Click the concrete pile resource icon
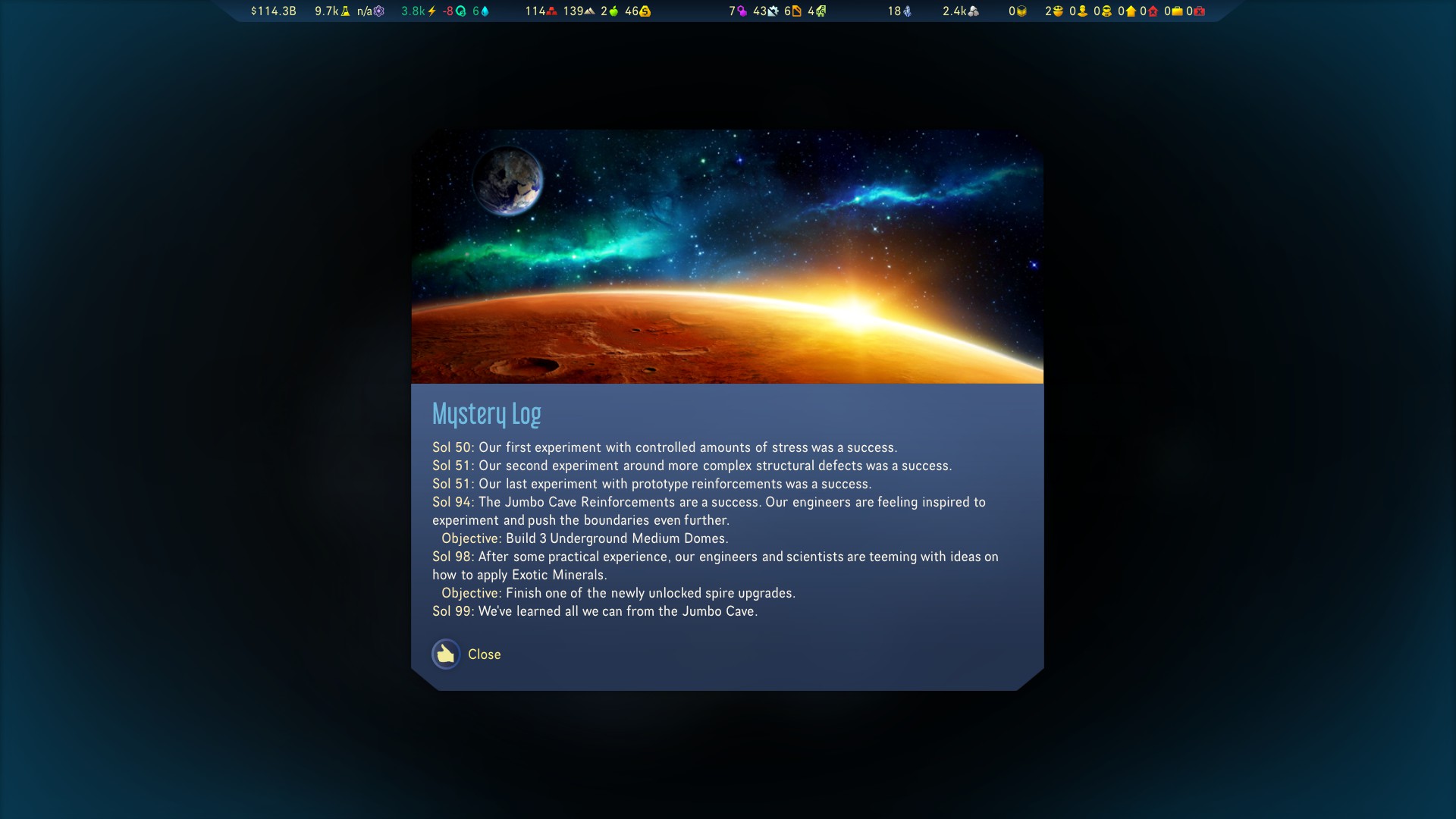Image resolution: width=1456 pixels, height=819 pixels. click(590, 11)
